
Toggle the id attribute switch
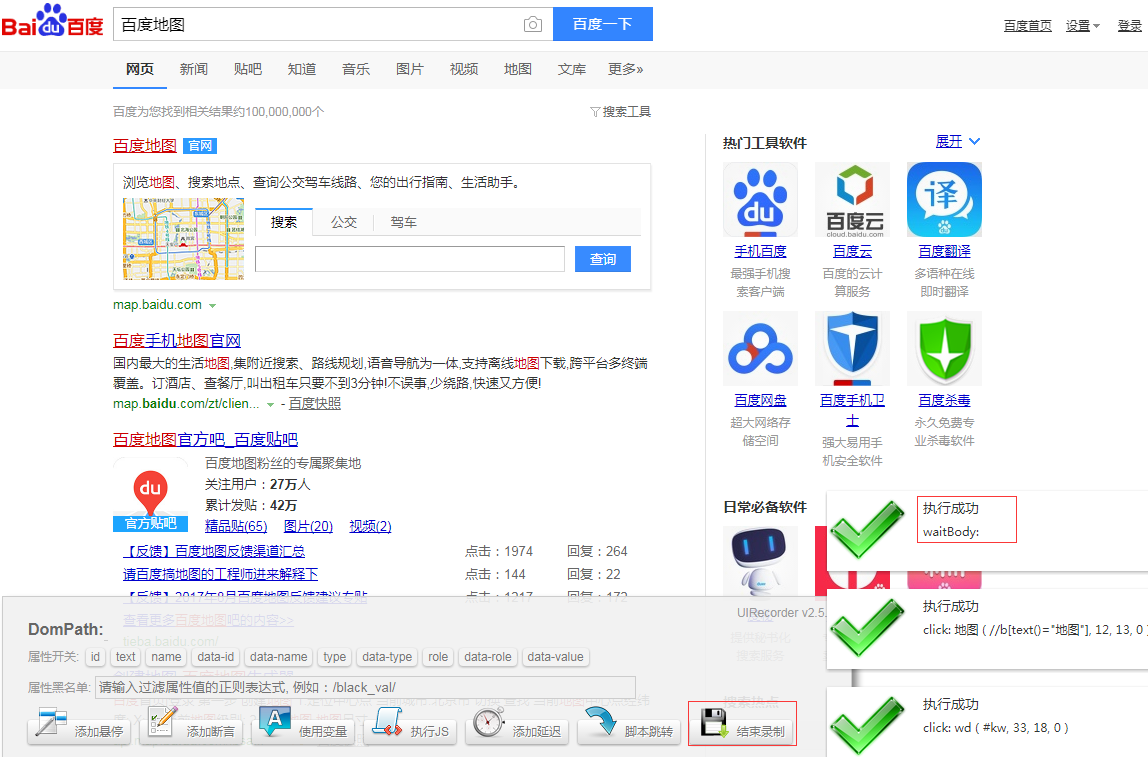95,657
